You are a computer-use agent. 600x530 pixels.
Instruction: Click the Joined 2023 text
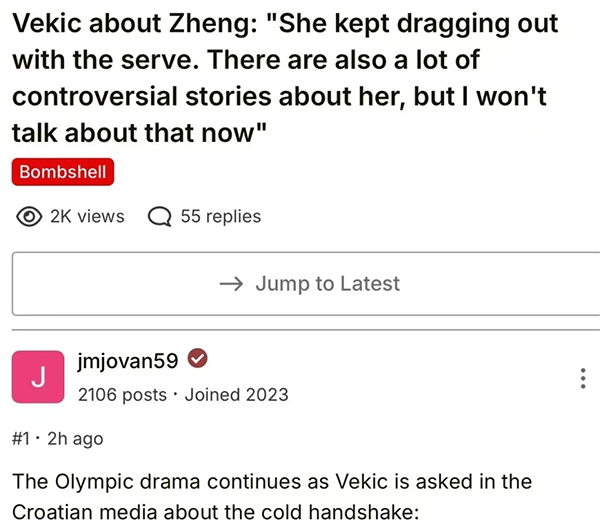point(236,394)
